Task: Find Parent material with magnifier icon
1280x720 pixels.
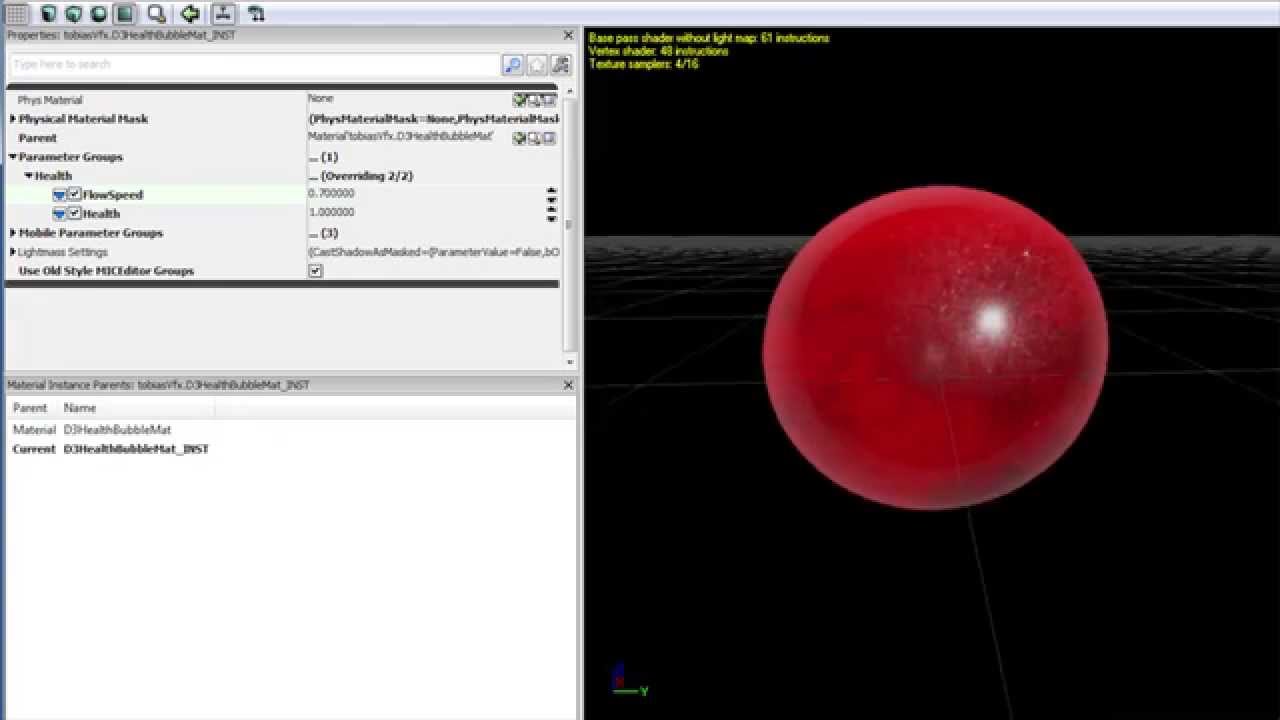Action: [534, 138]
